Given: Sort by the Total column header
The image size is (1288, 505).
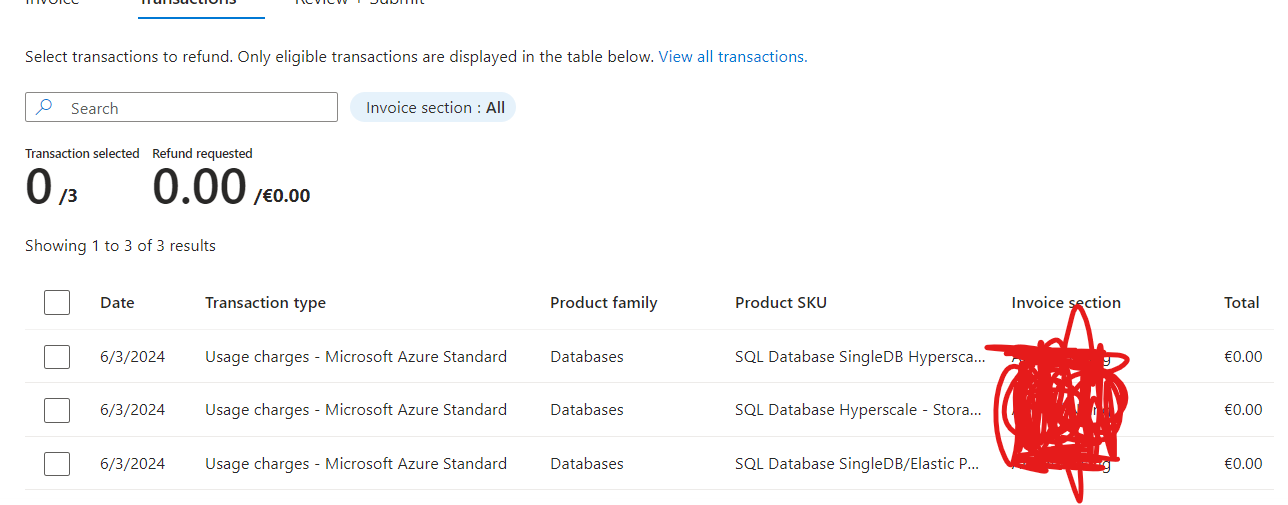Looking at the screenshot, I should coord(1241,303).
